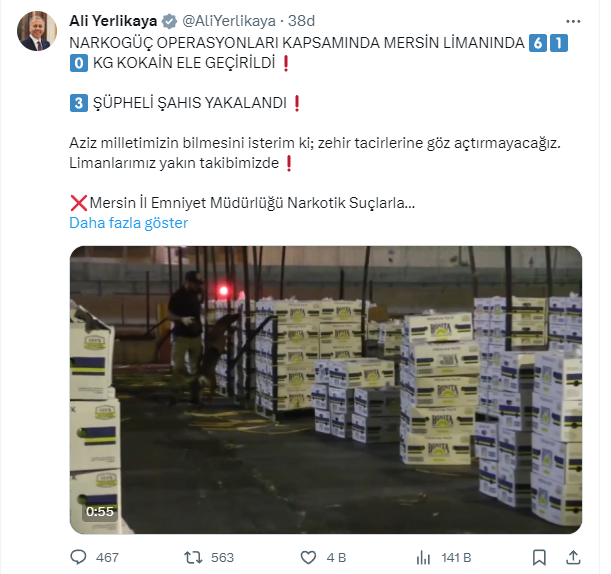Click the Ali Yerlikaya display name
The image size is (611, 574).
pos(113,21)
